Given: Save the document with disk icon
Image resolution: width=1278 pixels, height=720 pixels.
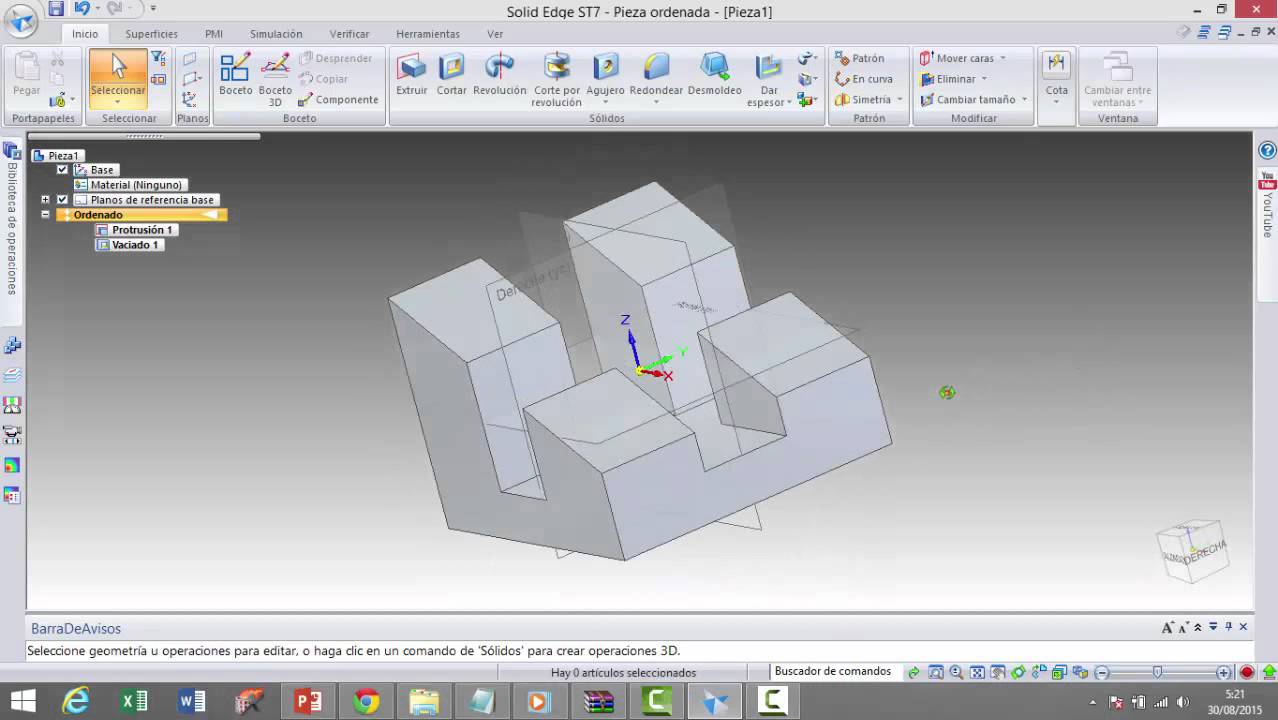Looking at the screenshot, I should click(x=56, y=8).
